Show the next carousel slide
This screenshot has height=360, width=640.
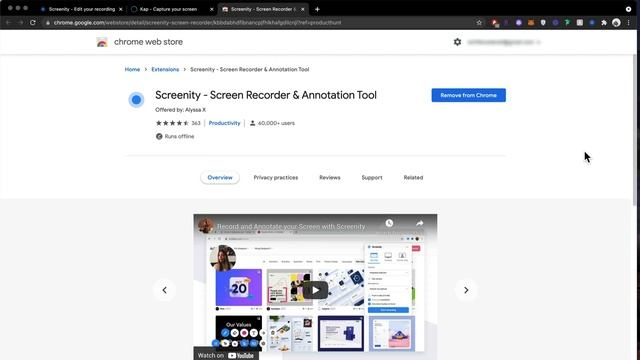(466, 290)
